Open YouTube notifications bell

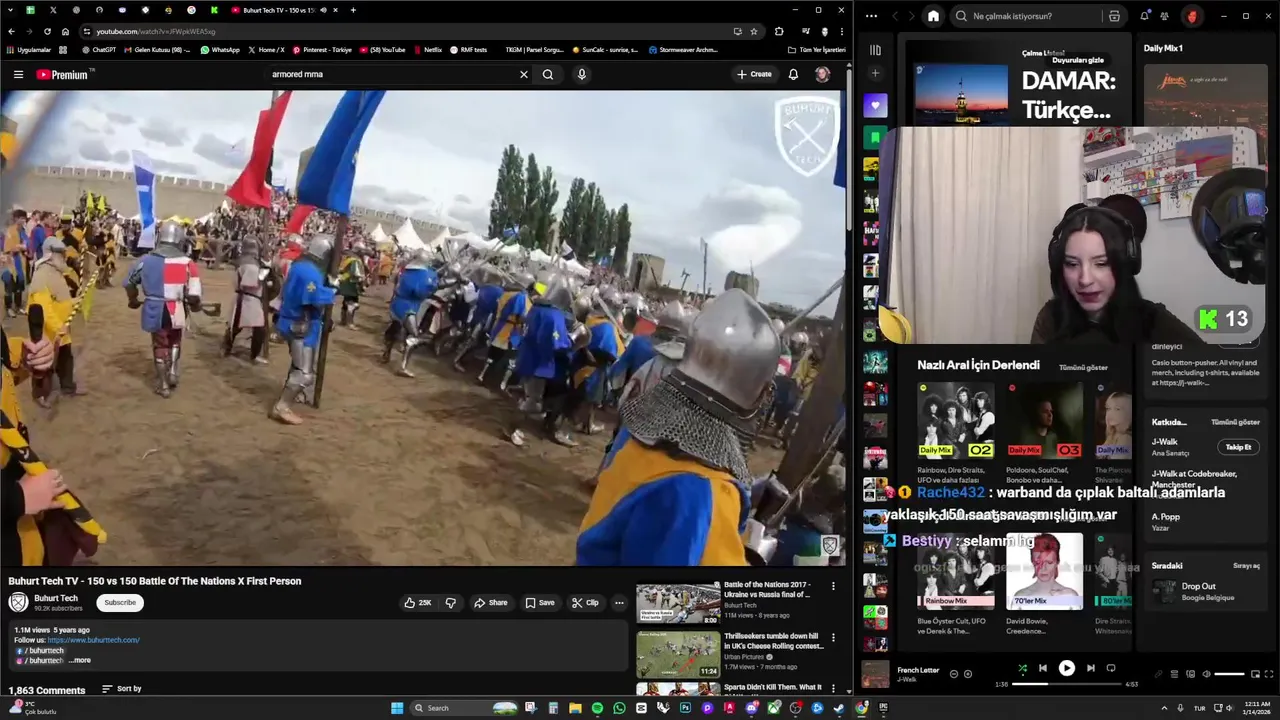(x=793, y=74)
